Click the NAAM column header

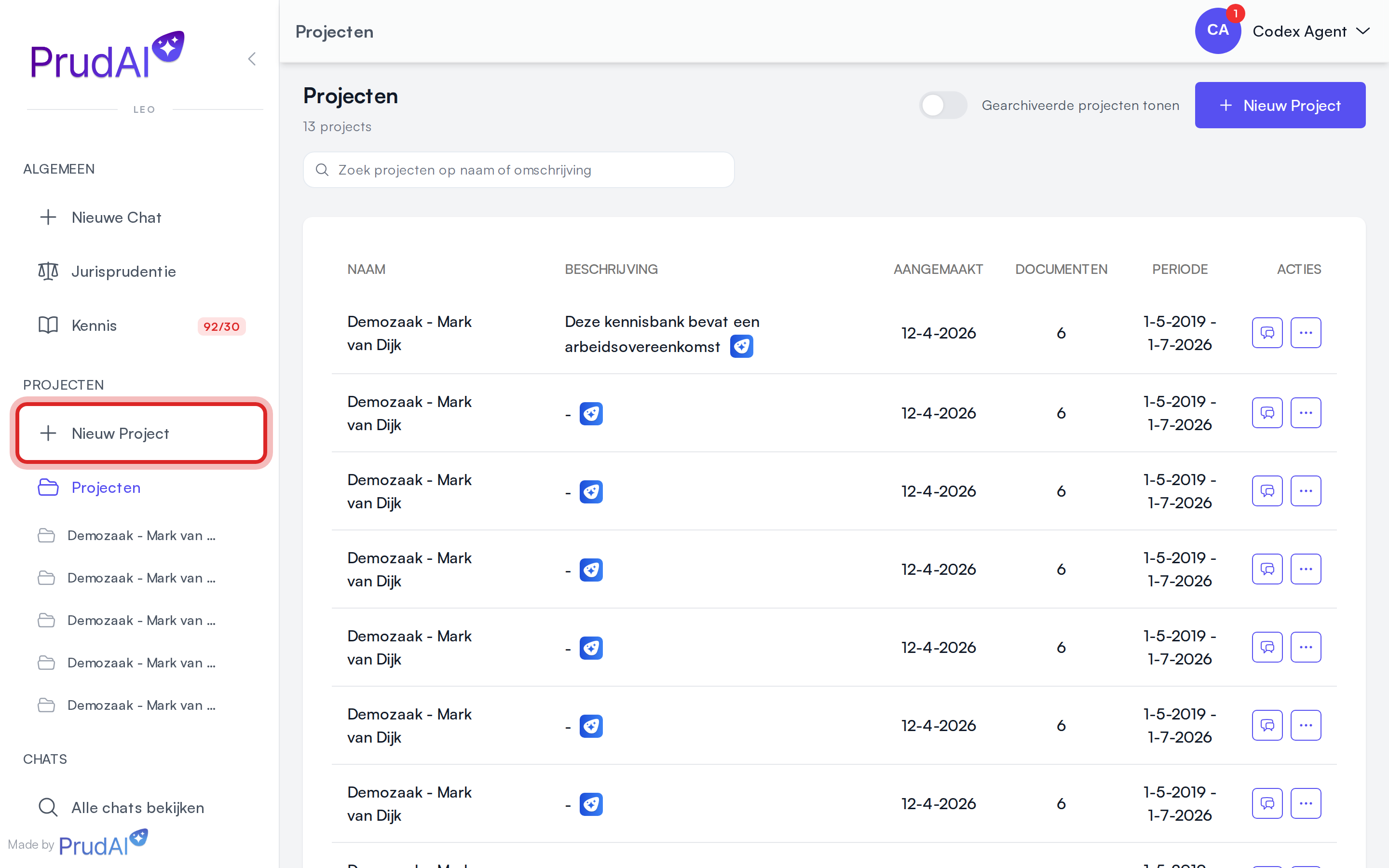click(366, 269)
